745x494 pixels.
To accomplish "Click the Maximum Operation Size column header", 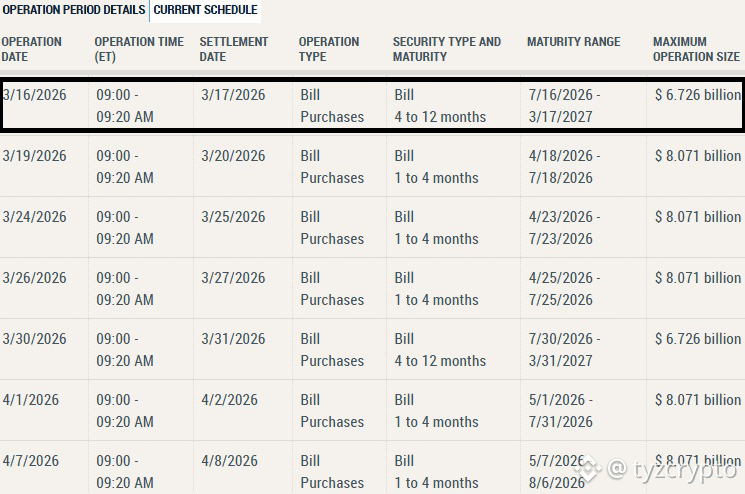I will tap(696, 49).
